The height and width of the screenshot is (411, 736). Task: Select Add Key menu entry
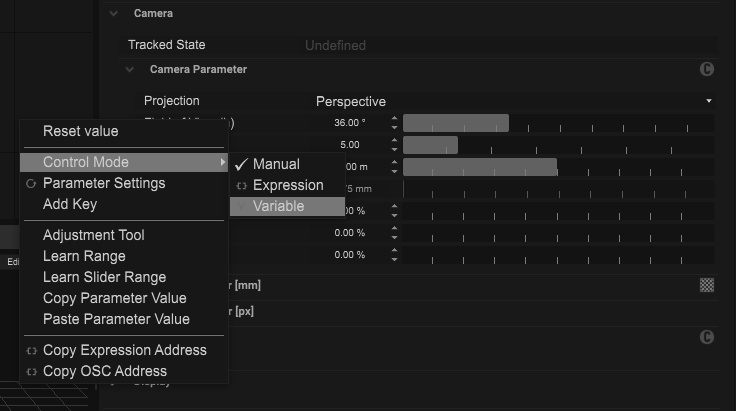click(70, 204)
